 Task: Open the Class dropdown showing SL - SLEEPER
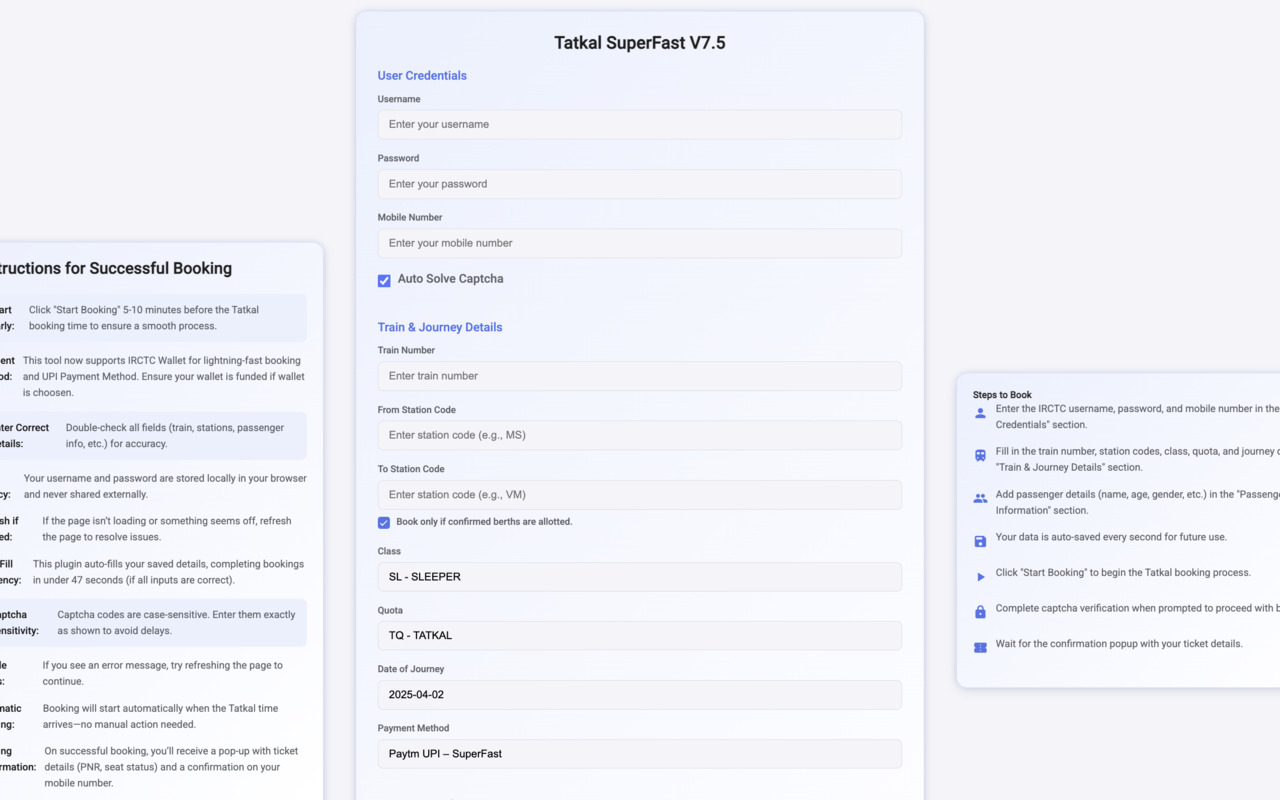tap(639, 576)
